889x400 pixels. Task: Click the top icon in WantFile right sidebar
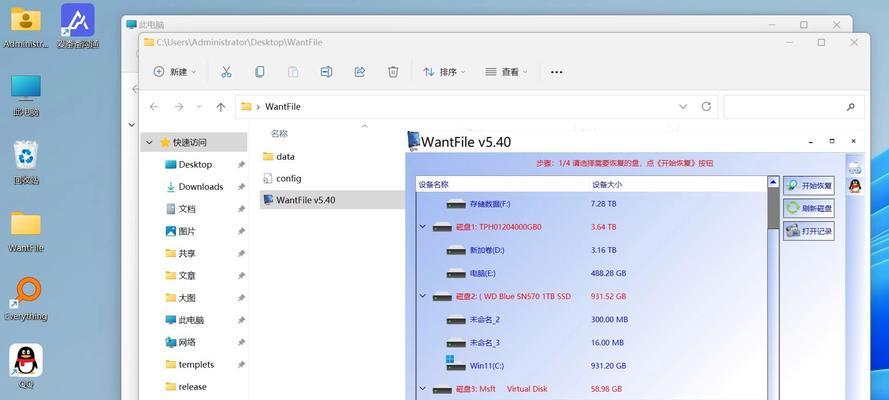tap(855, 168)
